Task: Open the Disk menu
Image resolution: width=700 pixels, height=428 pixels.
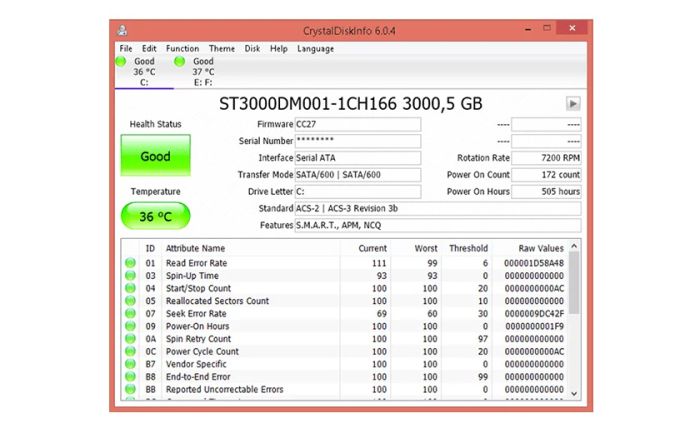Action: point(252,48)
